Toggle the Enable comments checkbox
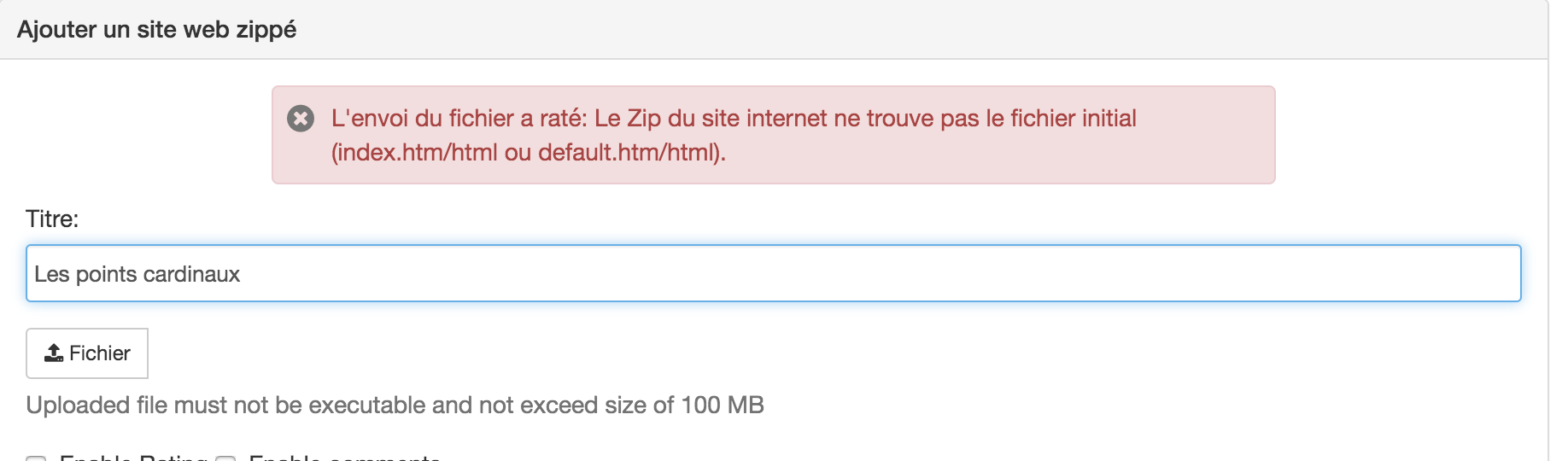The image size is (1568, 461). tap(225, 458)
